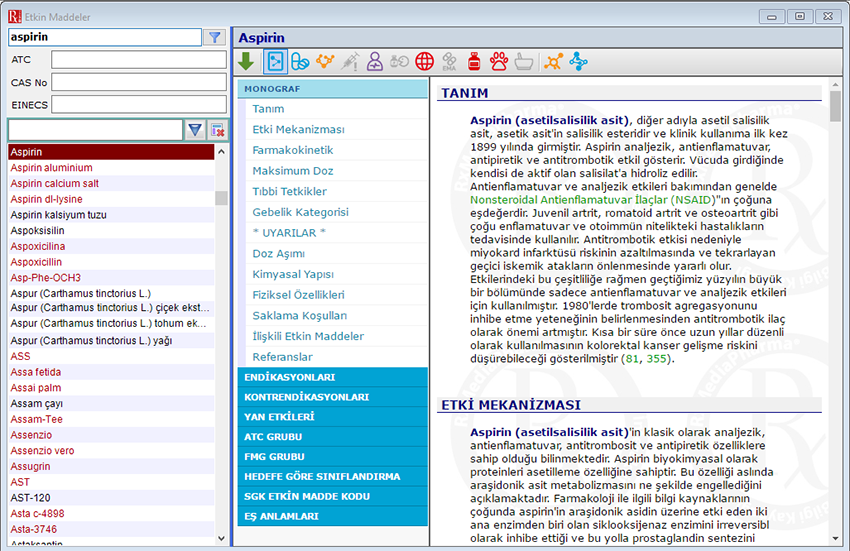Apply the list filter funnel icon
Image resolution: width=850 pixels, height=551 pixels.
click(195, 130)
